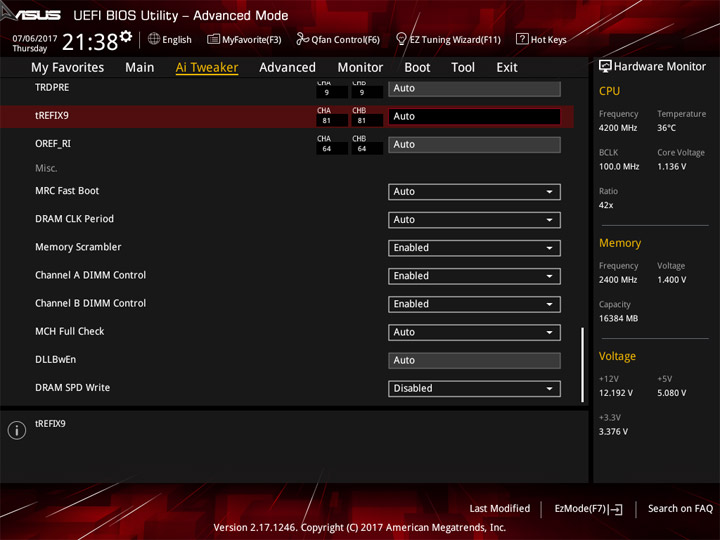The width and height of the screenshot is (720, 540).
Task: Click the memory frequency 2400 MHz value
Action: (618, 280)
